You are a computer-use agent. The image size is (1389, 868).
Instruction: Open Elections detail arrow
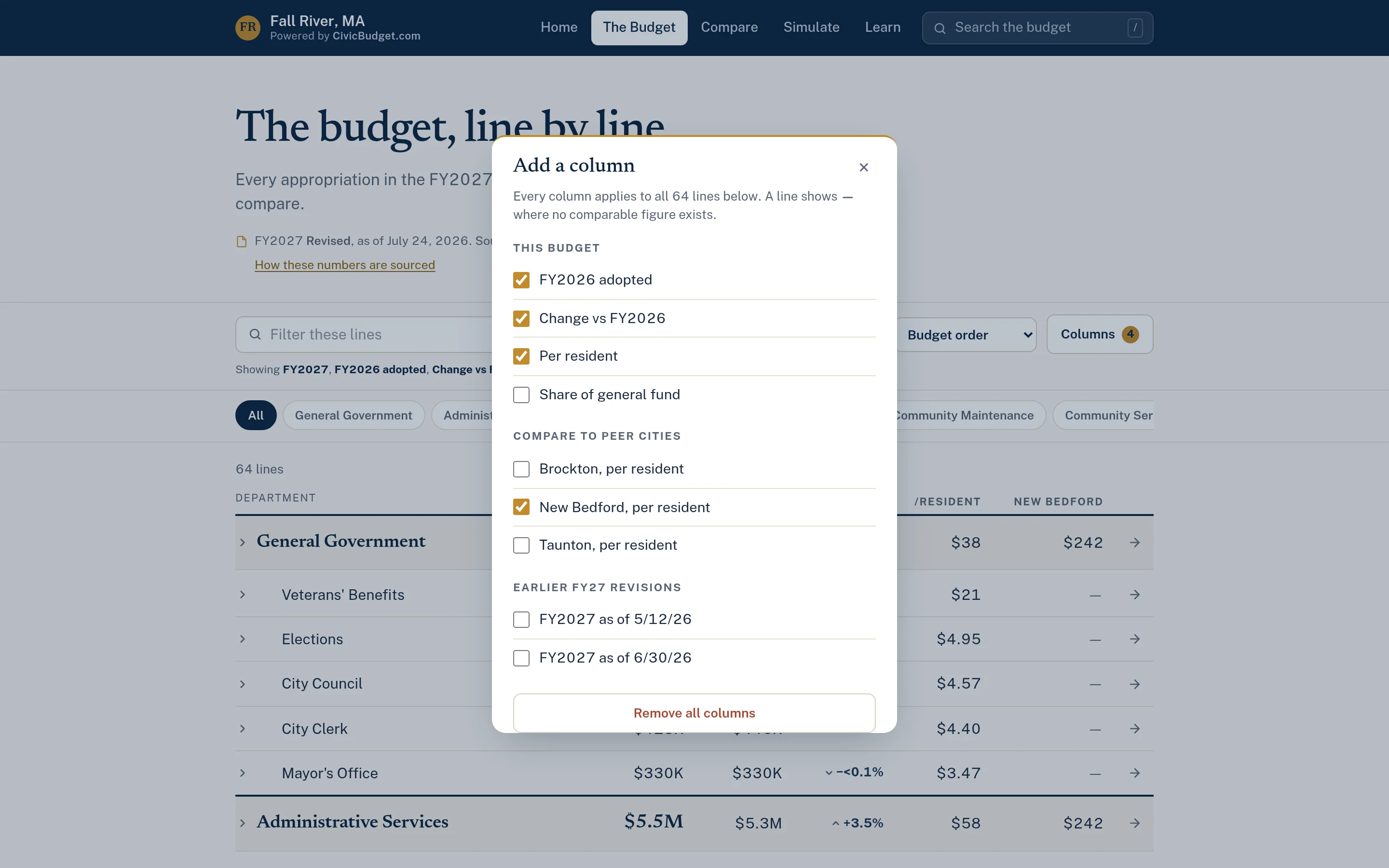(1135, 639)
